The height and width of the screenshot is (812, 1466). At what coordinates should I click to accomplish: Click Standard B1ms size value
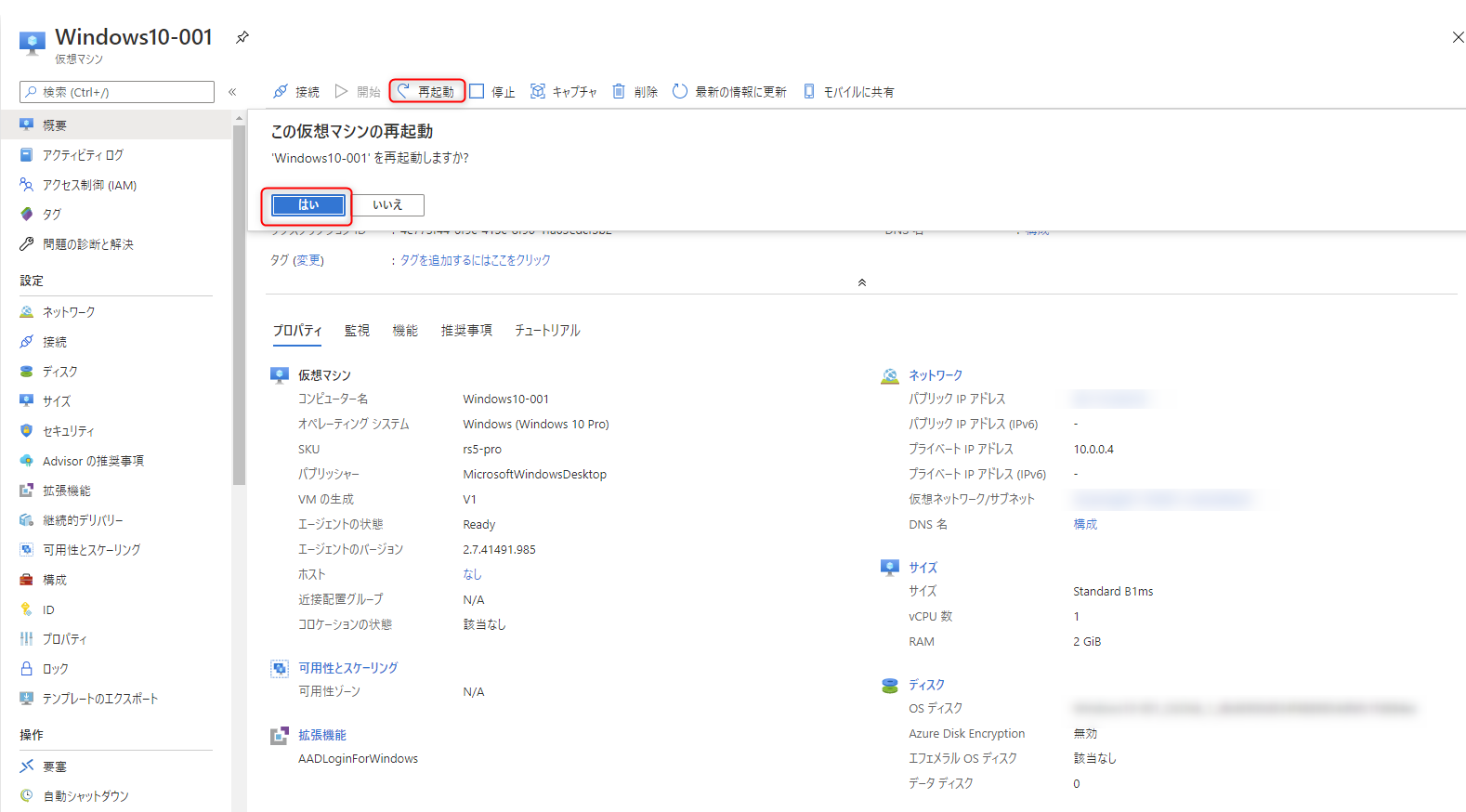click(x=1113, y=592)
